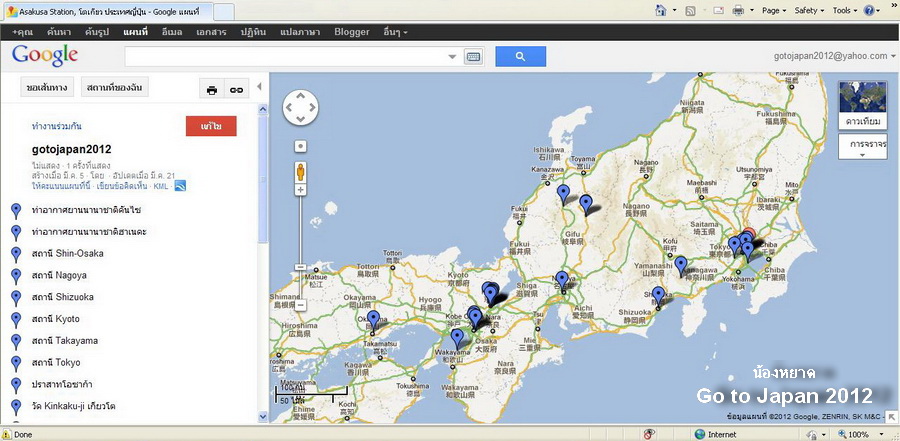Select list entry ปราสาทโอซาก้า
Screen dimensions: 900x441
coord(63,384)
